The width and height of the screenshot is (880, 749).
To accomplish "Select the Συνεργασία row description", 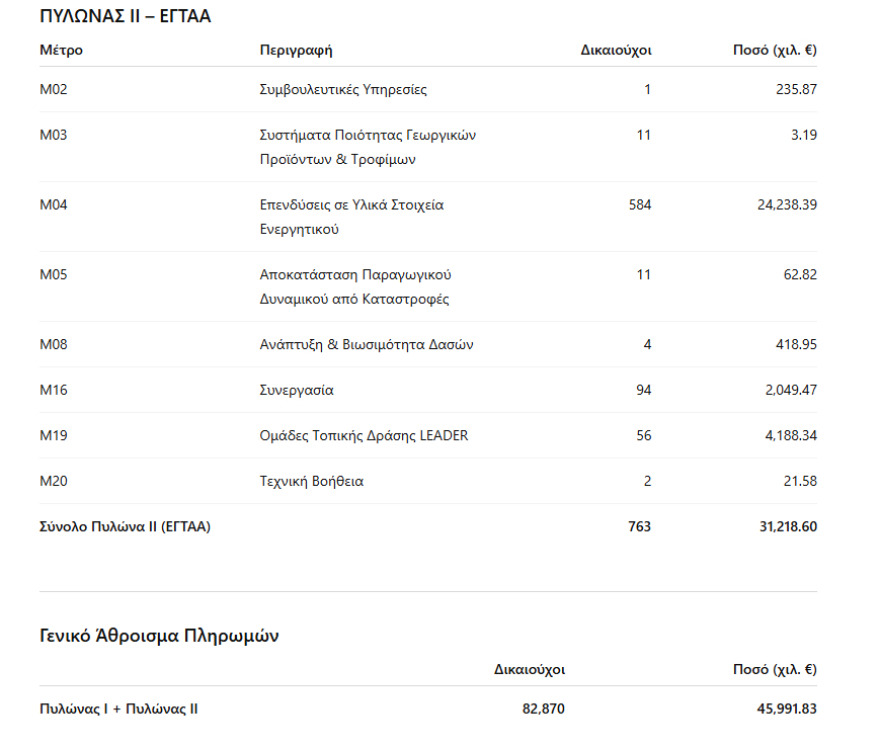I will (296, 390).
